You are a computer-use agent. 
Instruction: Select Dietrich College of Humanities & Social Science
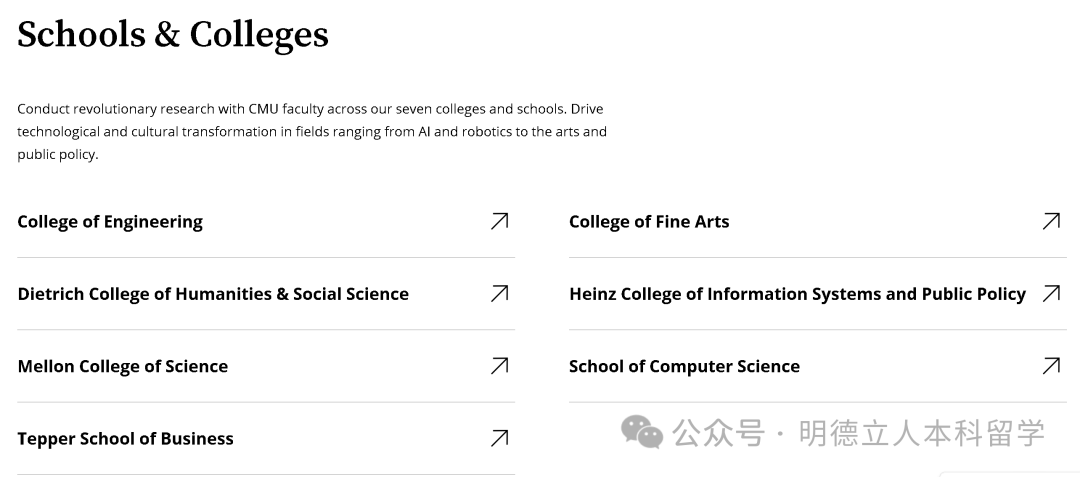tap(213, 294)
